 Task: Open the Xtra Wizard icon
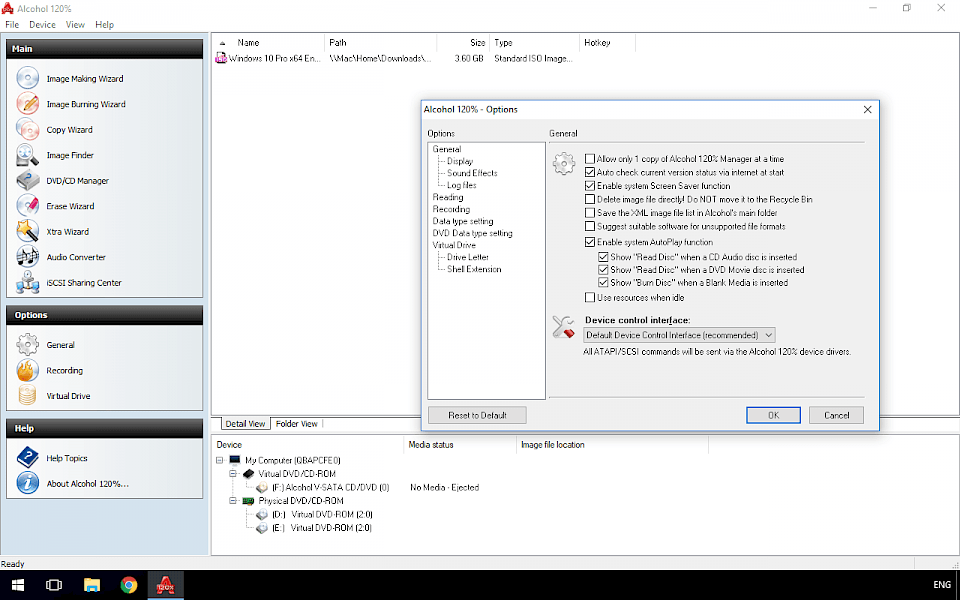coord(28,231)
